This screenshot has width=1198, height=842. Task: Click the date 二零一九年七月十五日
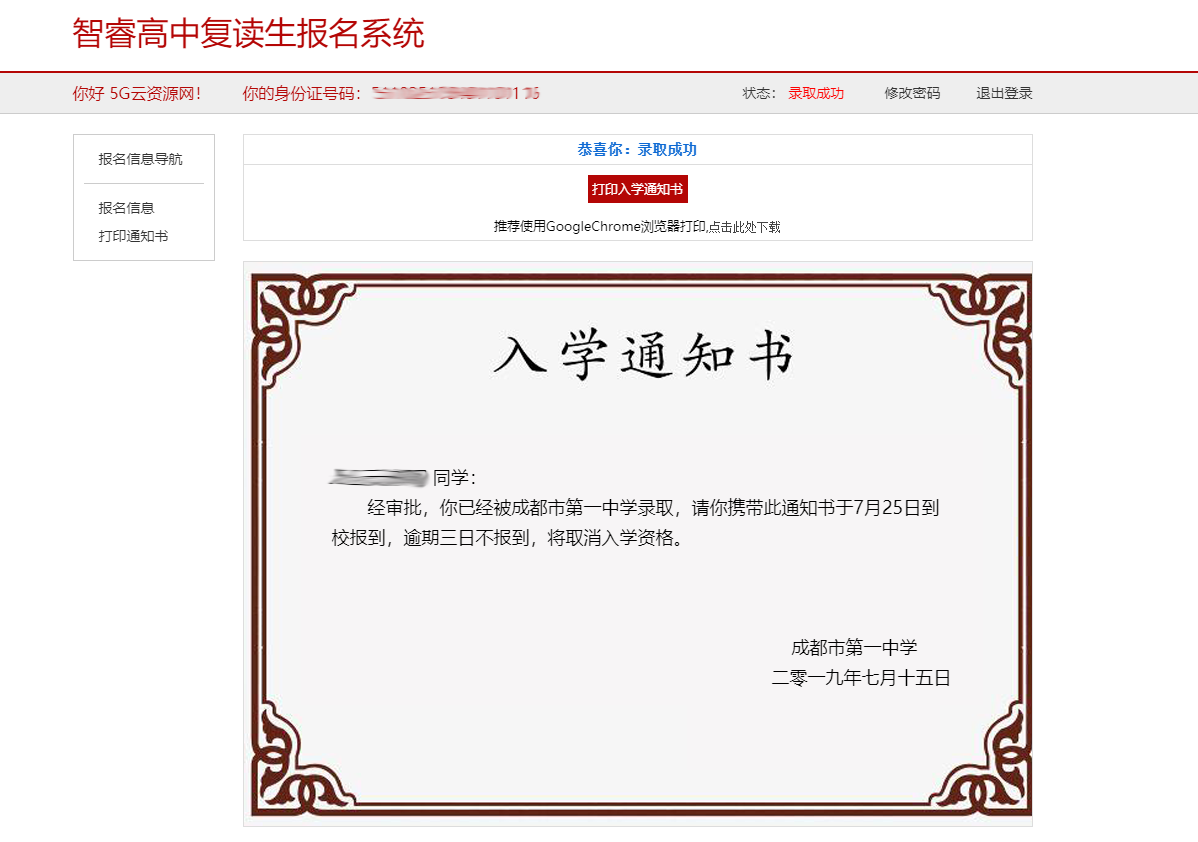tap(860, 678)
